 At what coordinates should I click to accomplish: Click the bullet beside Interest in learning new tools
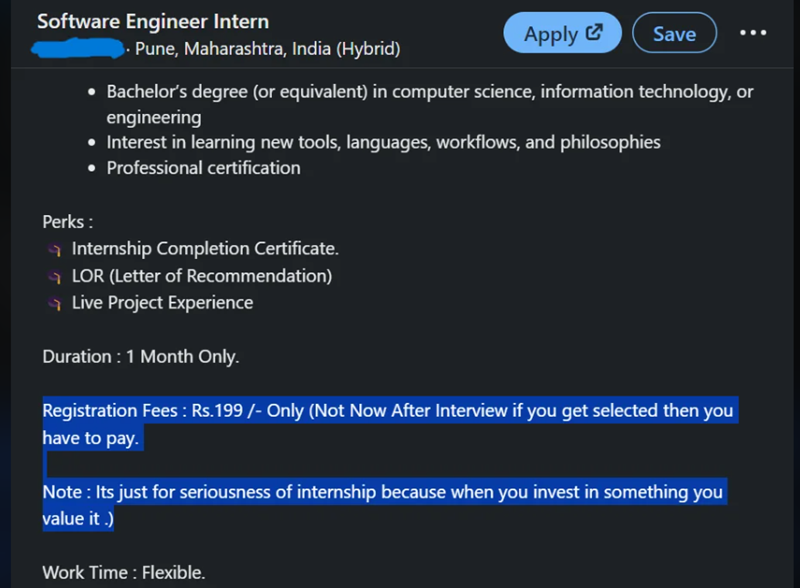(90, 142)
